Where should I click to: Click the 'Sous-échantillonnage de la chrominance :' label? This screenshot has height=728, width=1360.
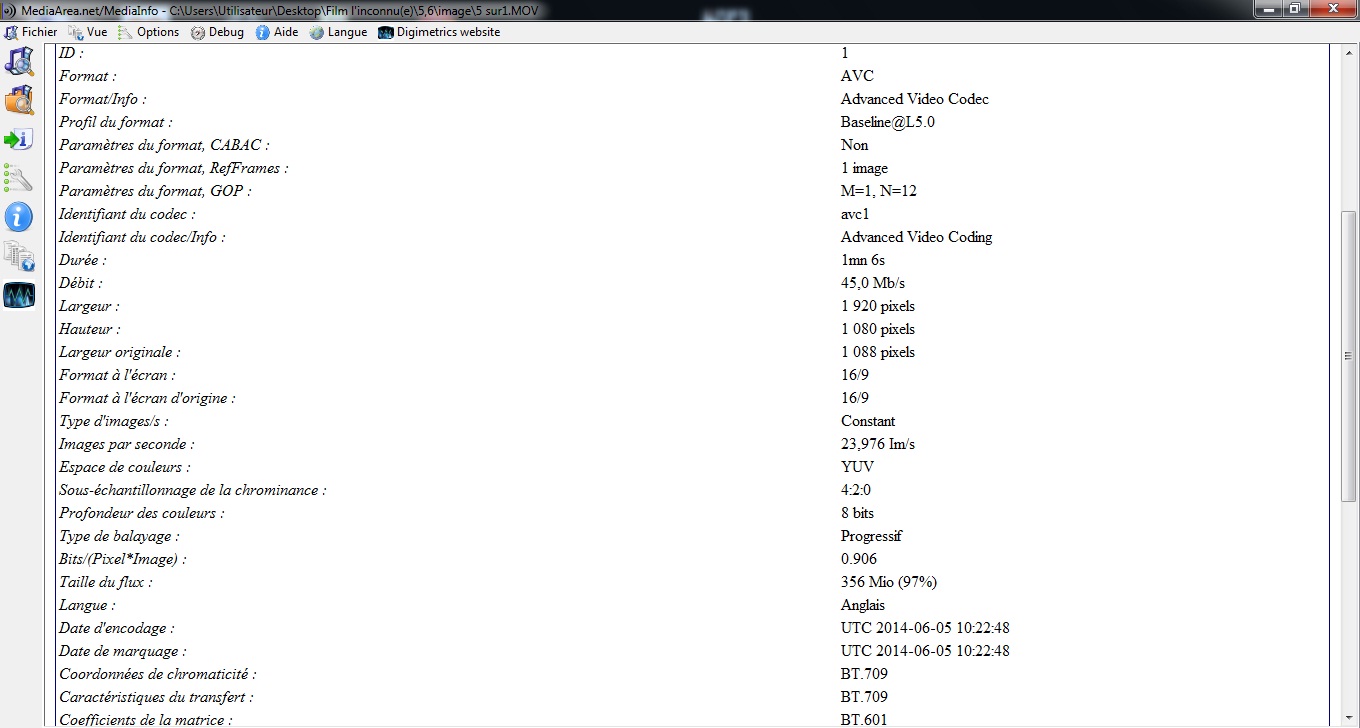193,490
